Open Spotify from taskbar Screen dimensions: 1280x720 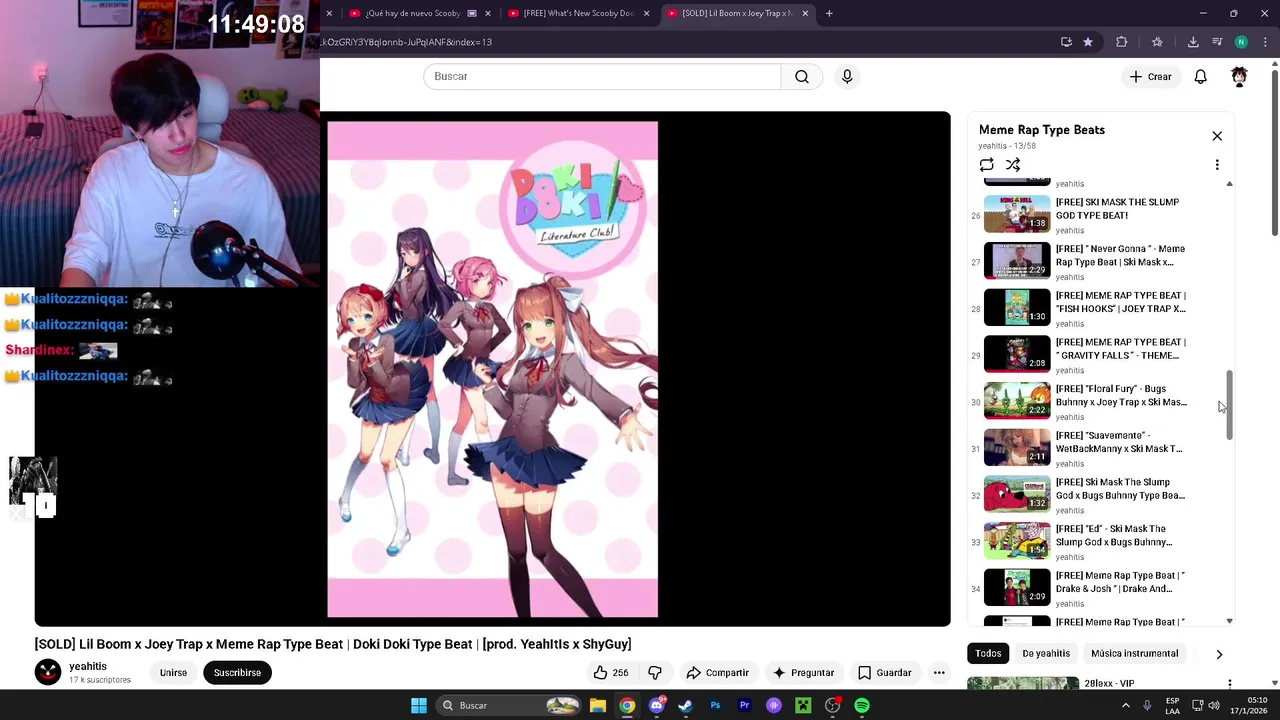click(862, 706)
